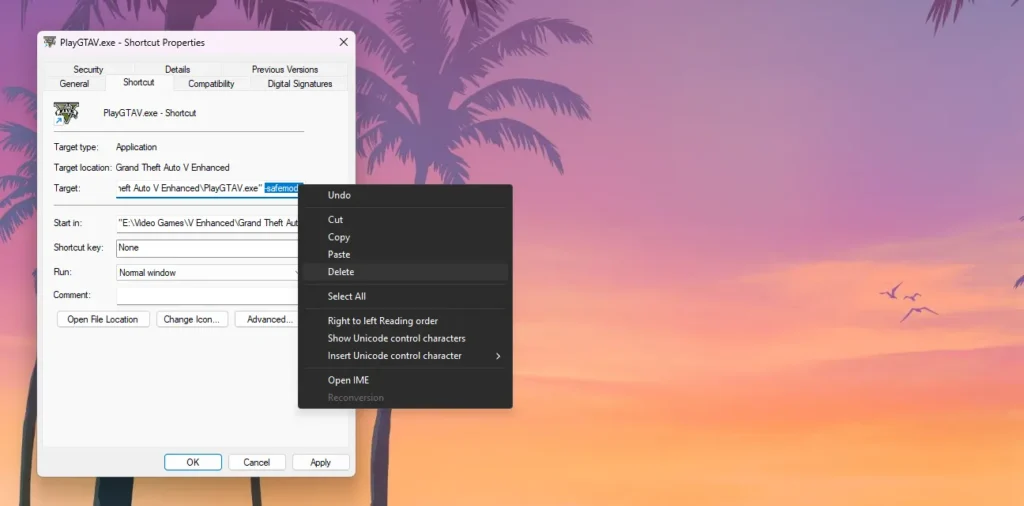Choose Select All in context menu
Image resolution: width=1024 pixels, height=506 pixels.
pos(405,296)
